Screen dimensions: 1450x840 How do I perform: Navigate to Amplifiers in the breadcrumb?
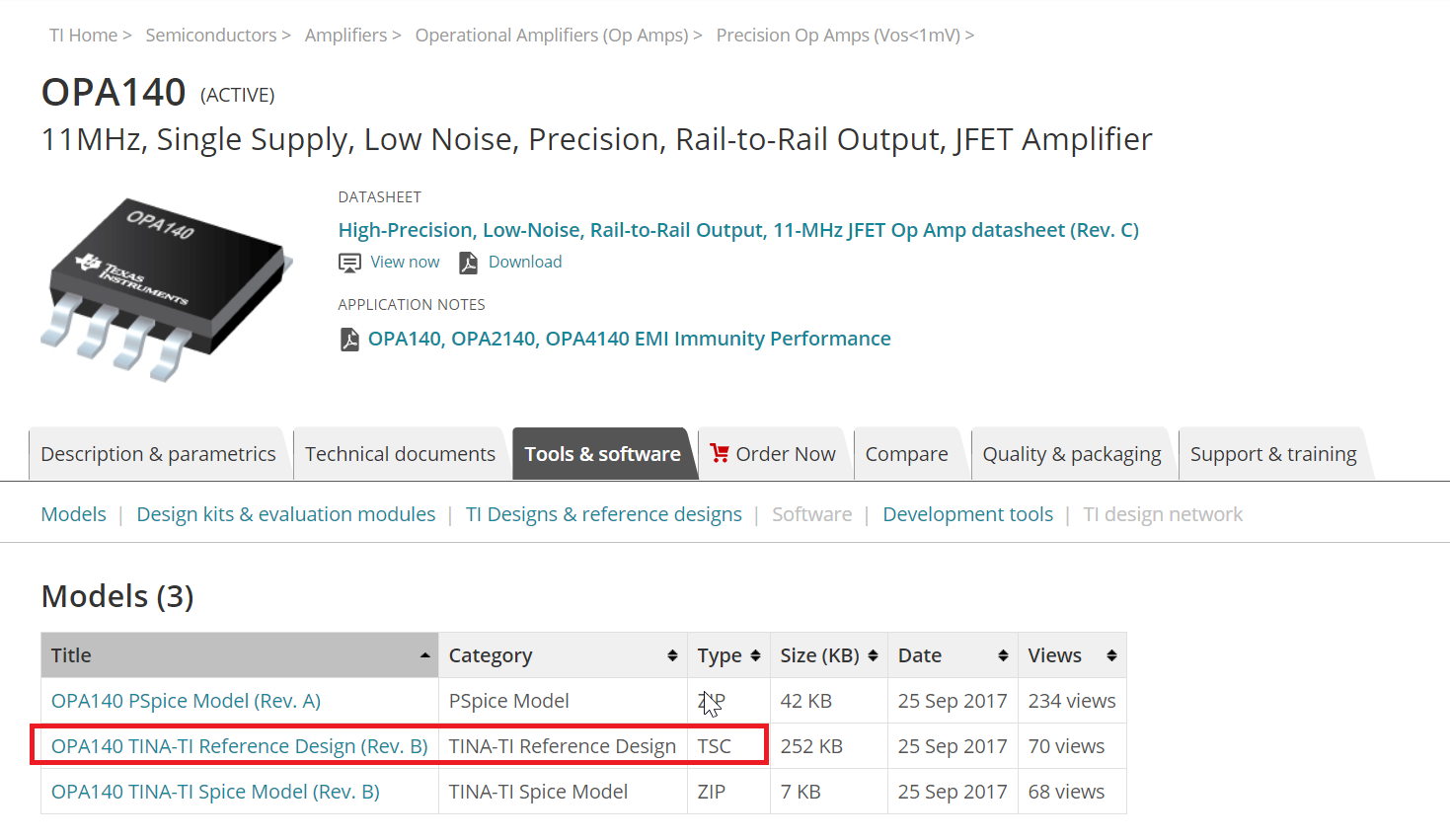coord(345,36)
